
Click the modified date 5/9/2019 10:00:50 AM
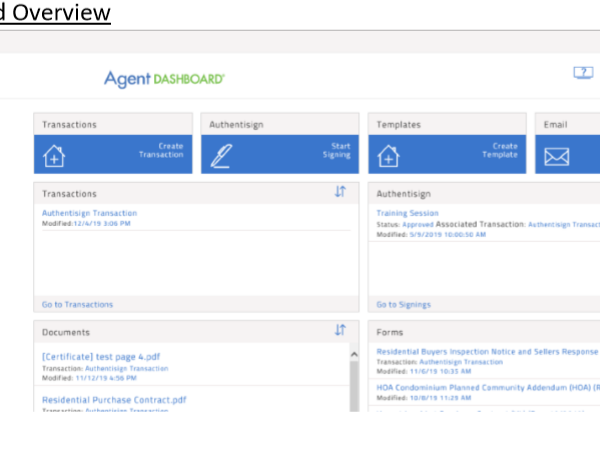[447, 235]
